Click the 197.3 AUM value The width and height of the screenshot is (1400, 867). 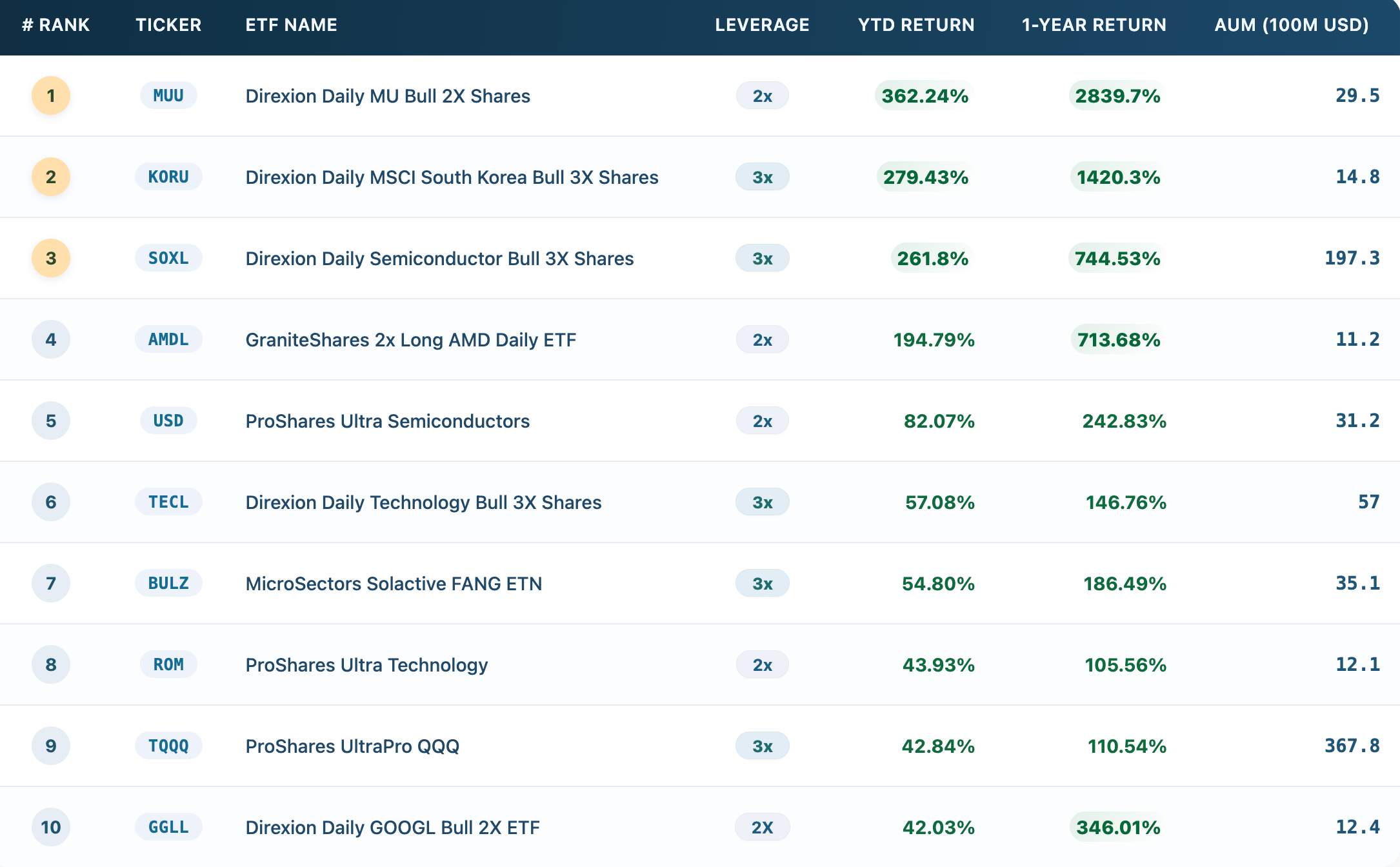[x=1352, y=258]
